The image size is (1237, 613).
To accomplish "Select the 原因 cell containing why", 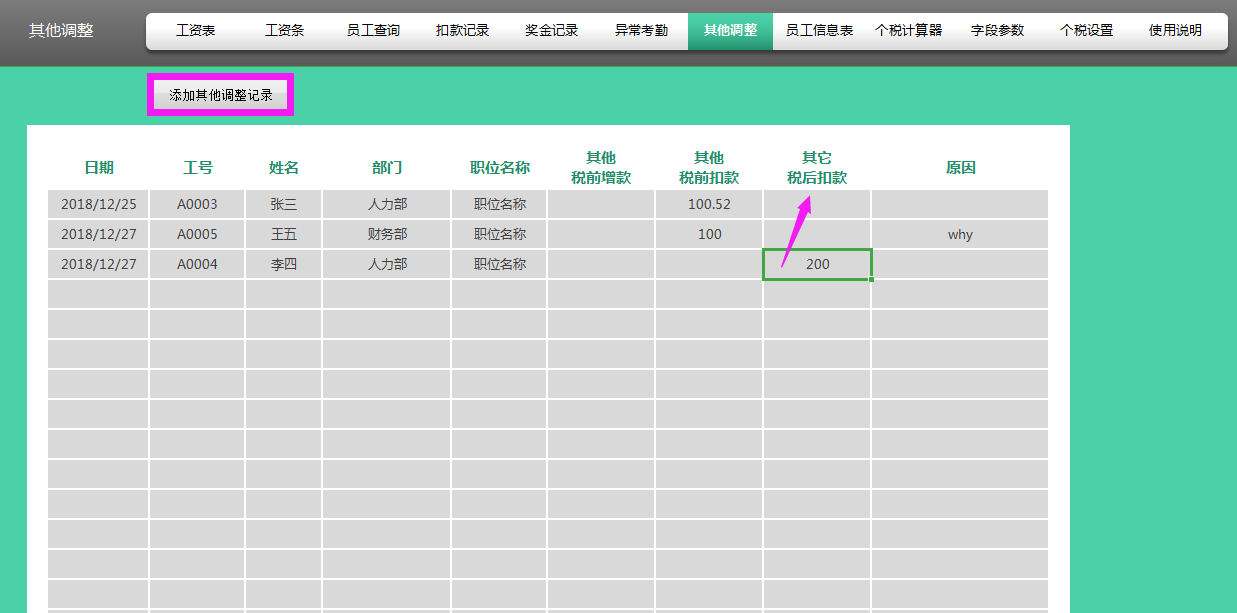I will (x=960, y=234).
